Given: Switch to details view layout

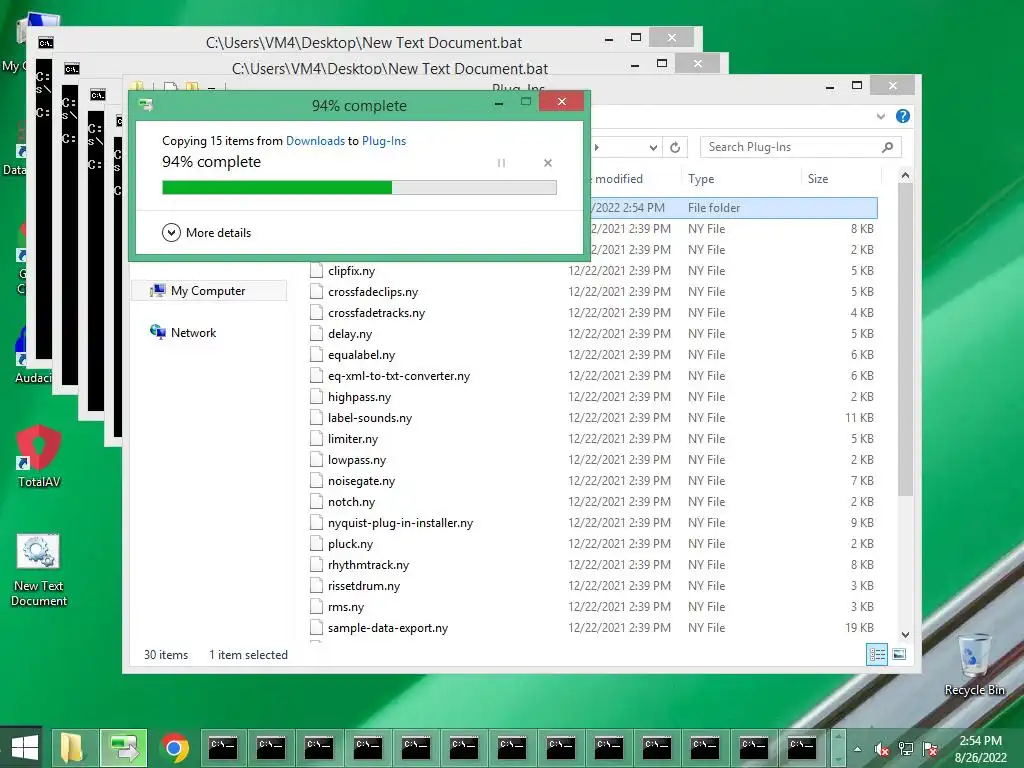Looking at the screenshot, I should tap(876, 654).
